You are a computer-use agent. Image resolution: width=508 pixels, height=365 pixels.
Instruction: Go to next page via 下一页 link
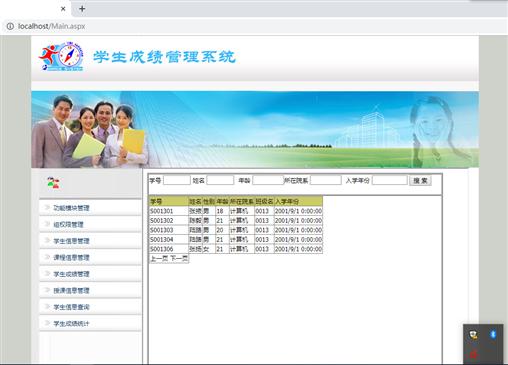point(179,259)
